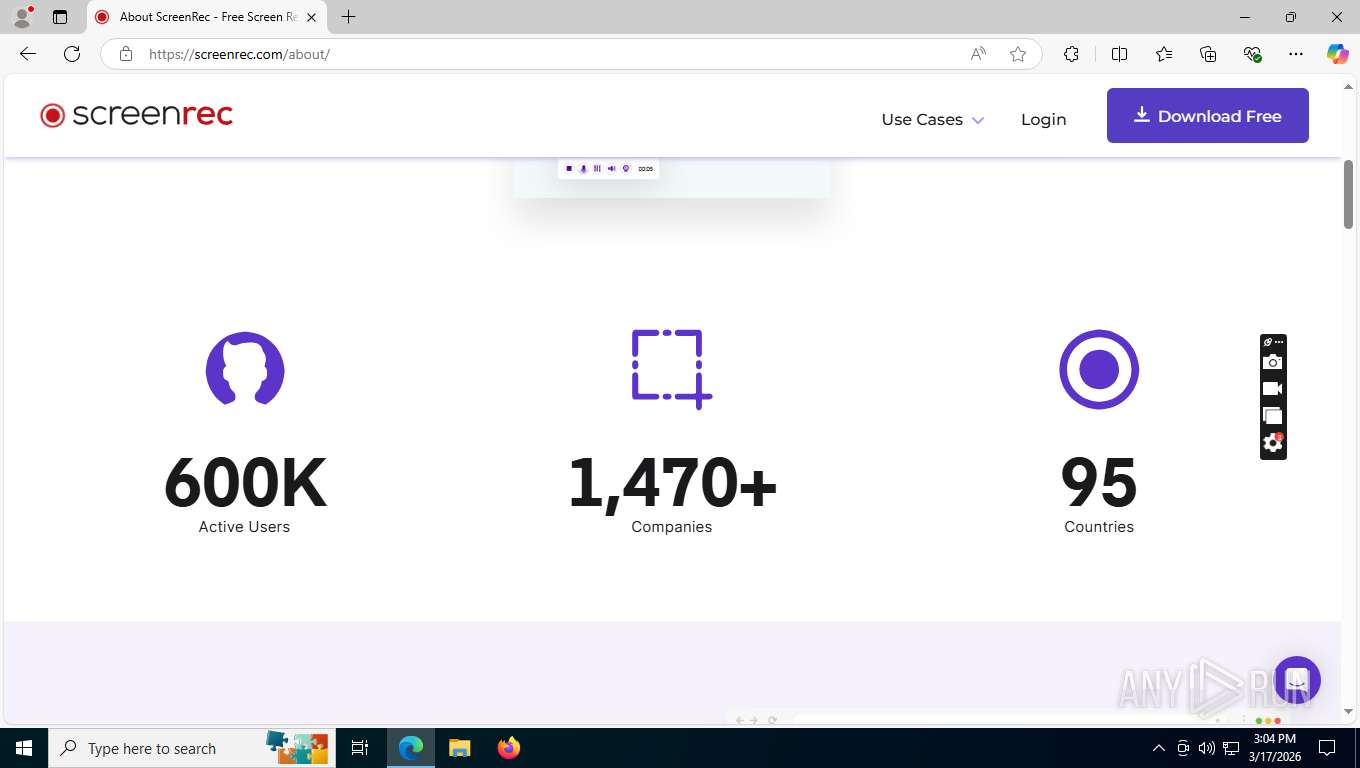Open File Explorer from taskbar
The image size is (1360, 768).
pos(459,748)
